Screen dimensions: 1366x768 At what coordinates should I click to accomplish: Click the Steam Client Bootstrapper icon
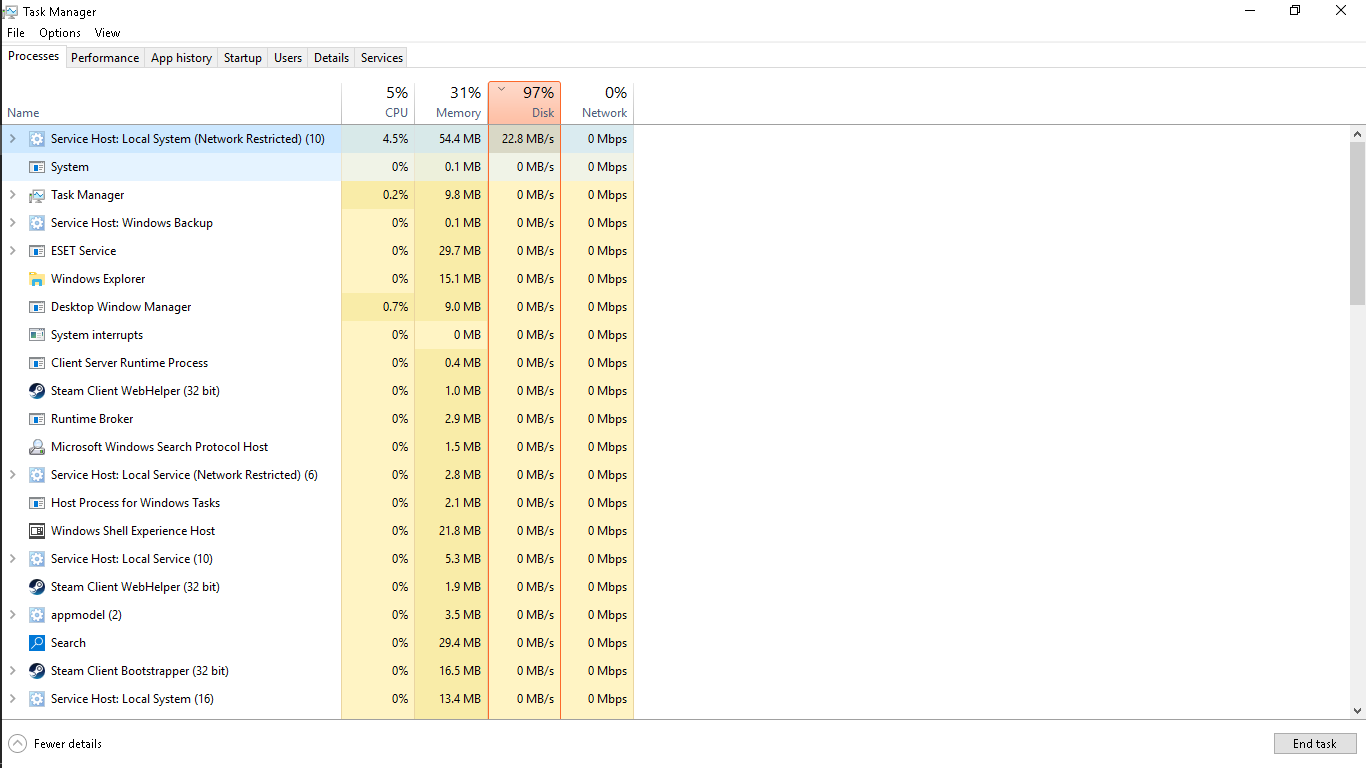click(37, 671)
